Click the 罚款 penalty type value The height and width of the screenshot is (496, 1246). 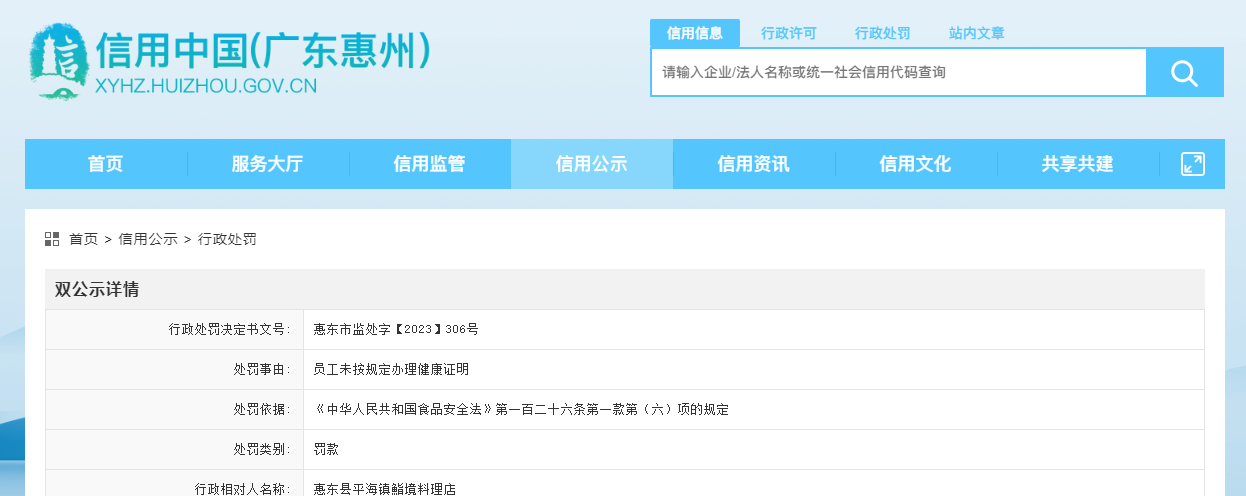tap(326, 449)
